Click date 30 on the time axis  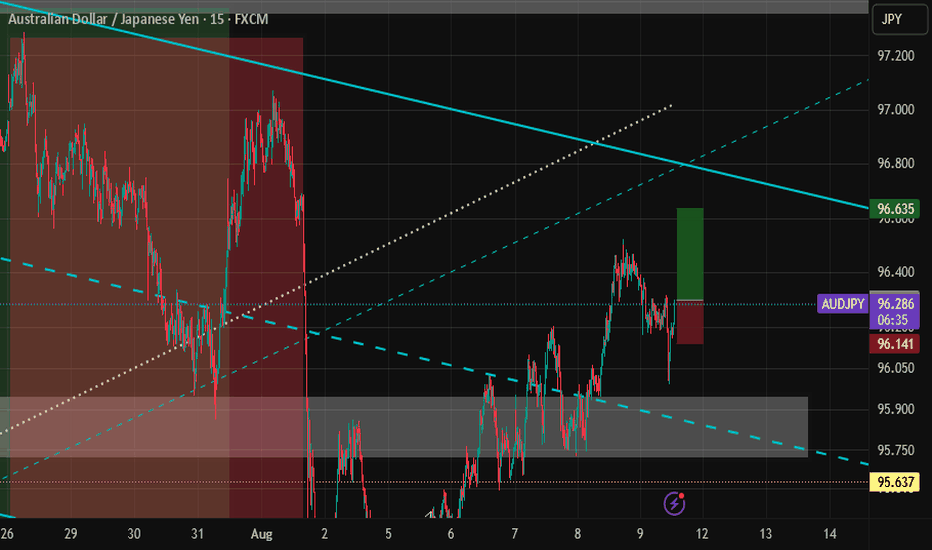pyautogui.click(x=134, y=533)
